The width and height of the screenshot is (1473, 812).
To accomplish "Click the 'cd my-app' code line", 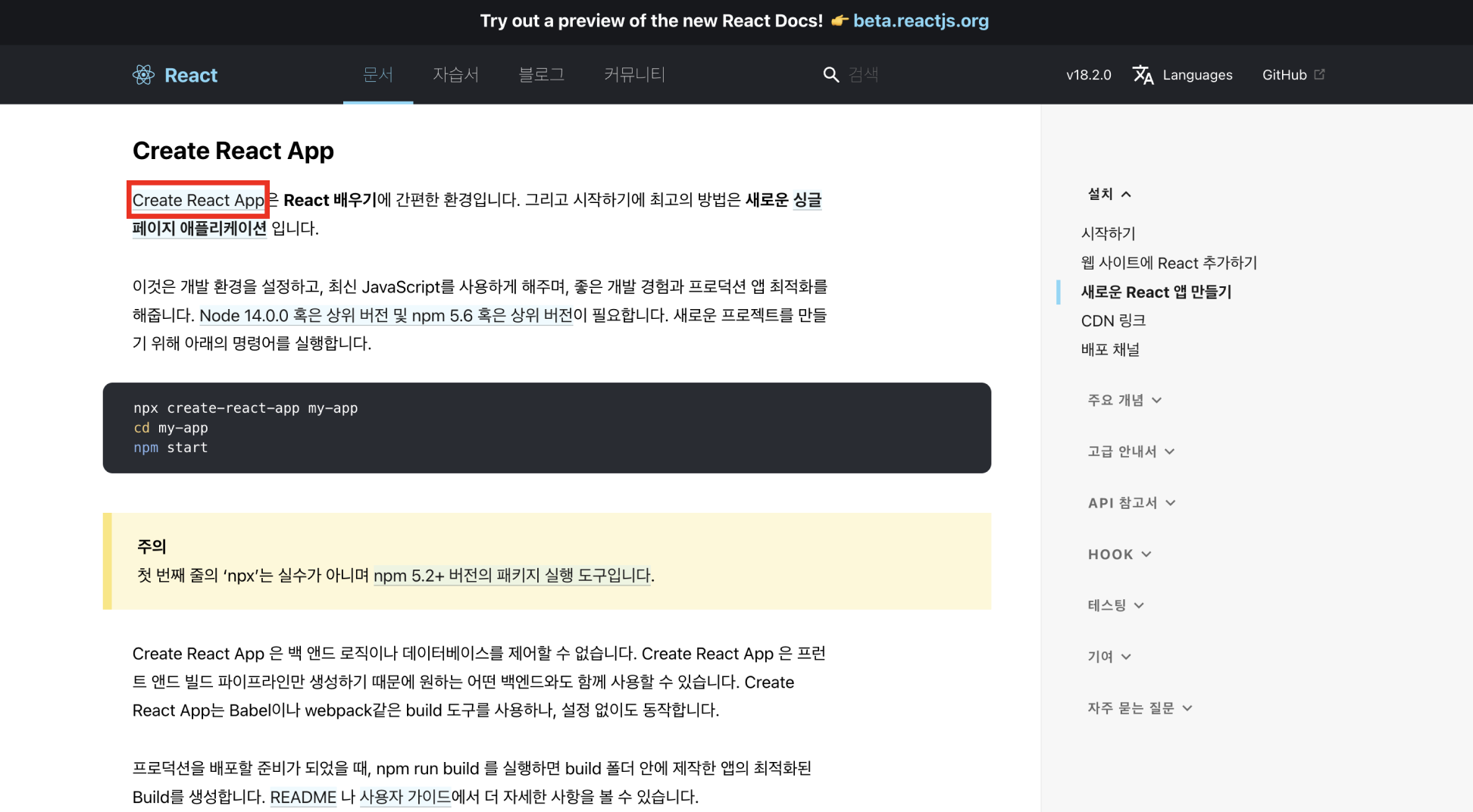I will click(170, 428).
